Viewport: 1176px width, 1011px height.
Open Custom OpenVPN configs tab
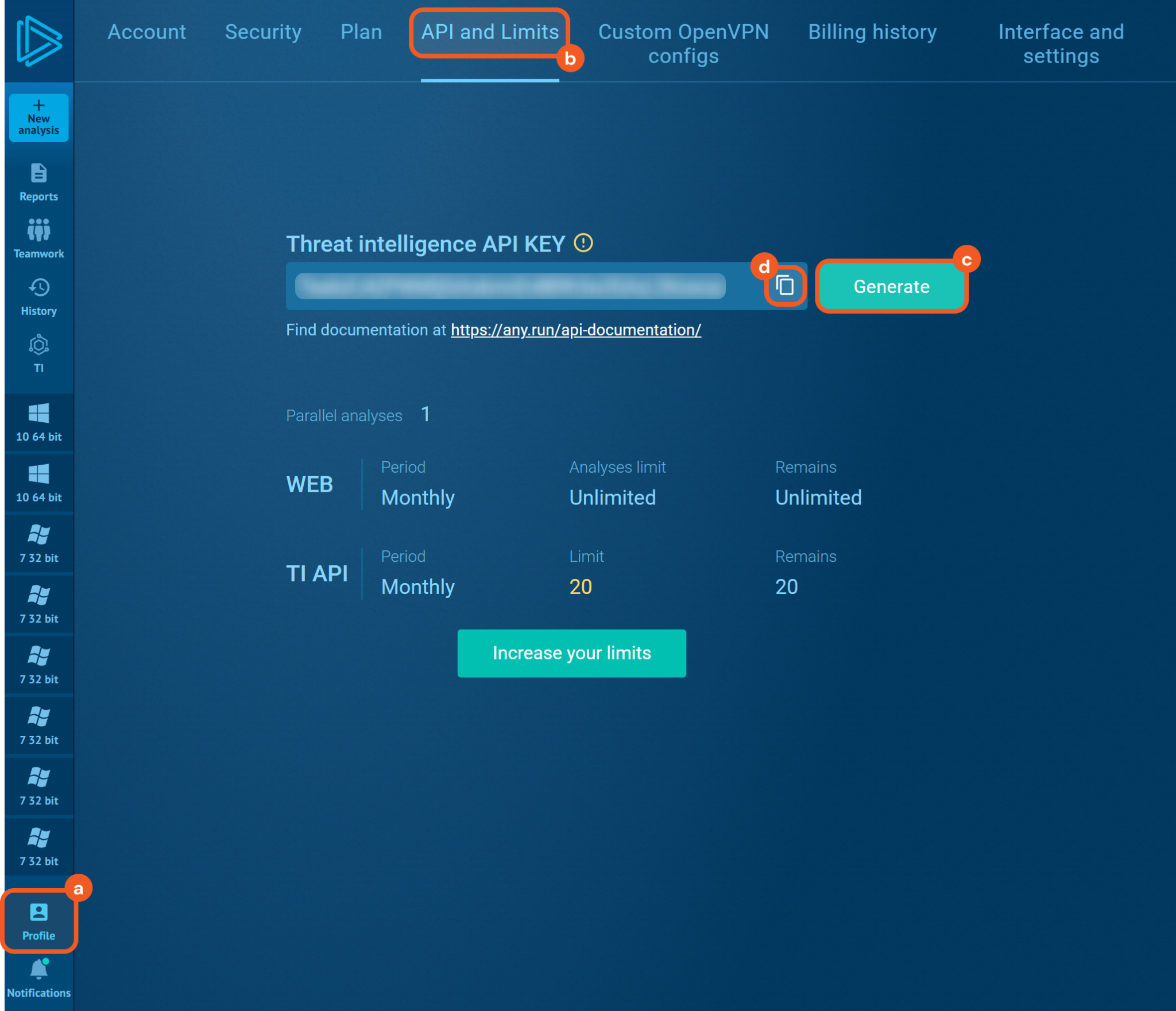coord(683,44)
